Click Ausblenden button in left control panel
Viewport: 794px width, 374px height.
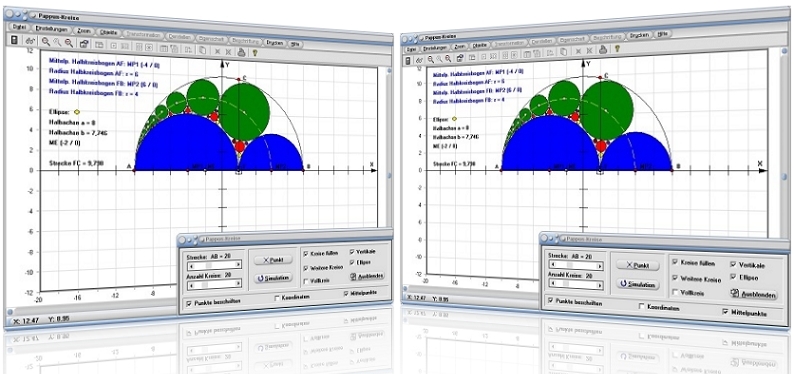[x=367, y=276]
